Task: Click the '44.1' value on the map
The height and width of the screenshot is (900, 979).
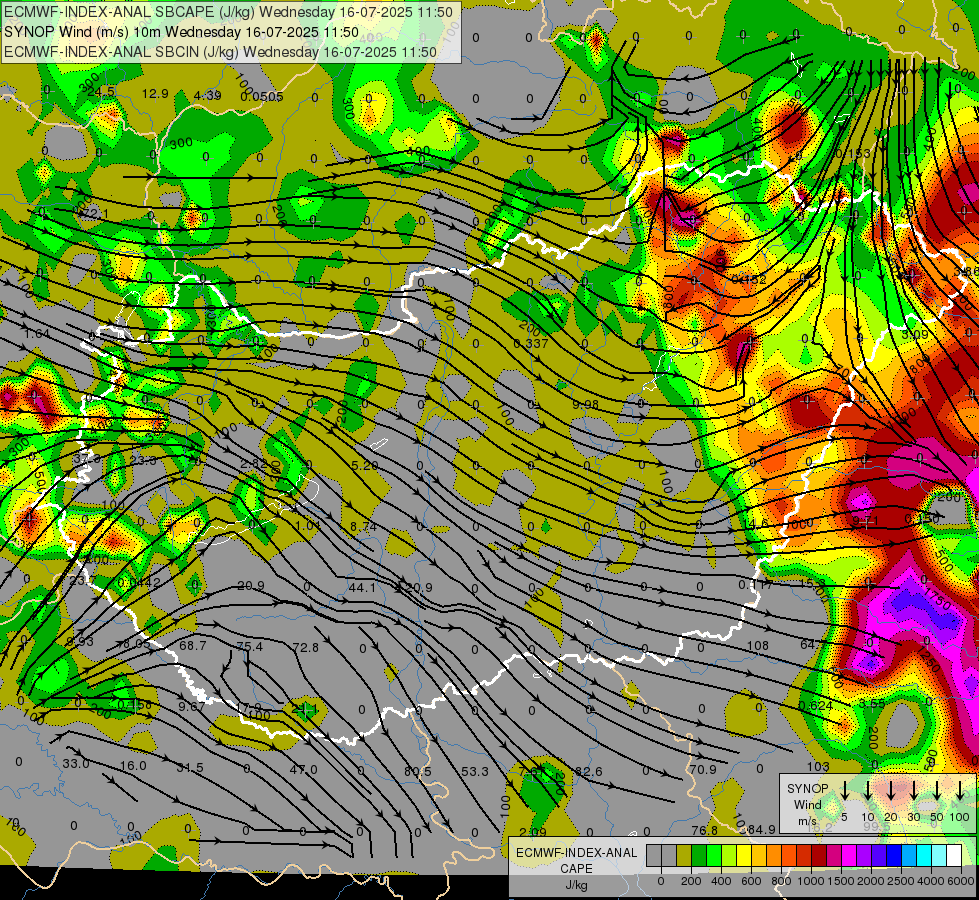Action: [362, 587]
